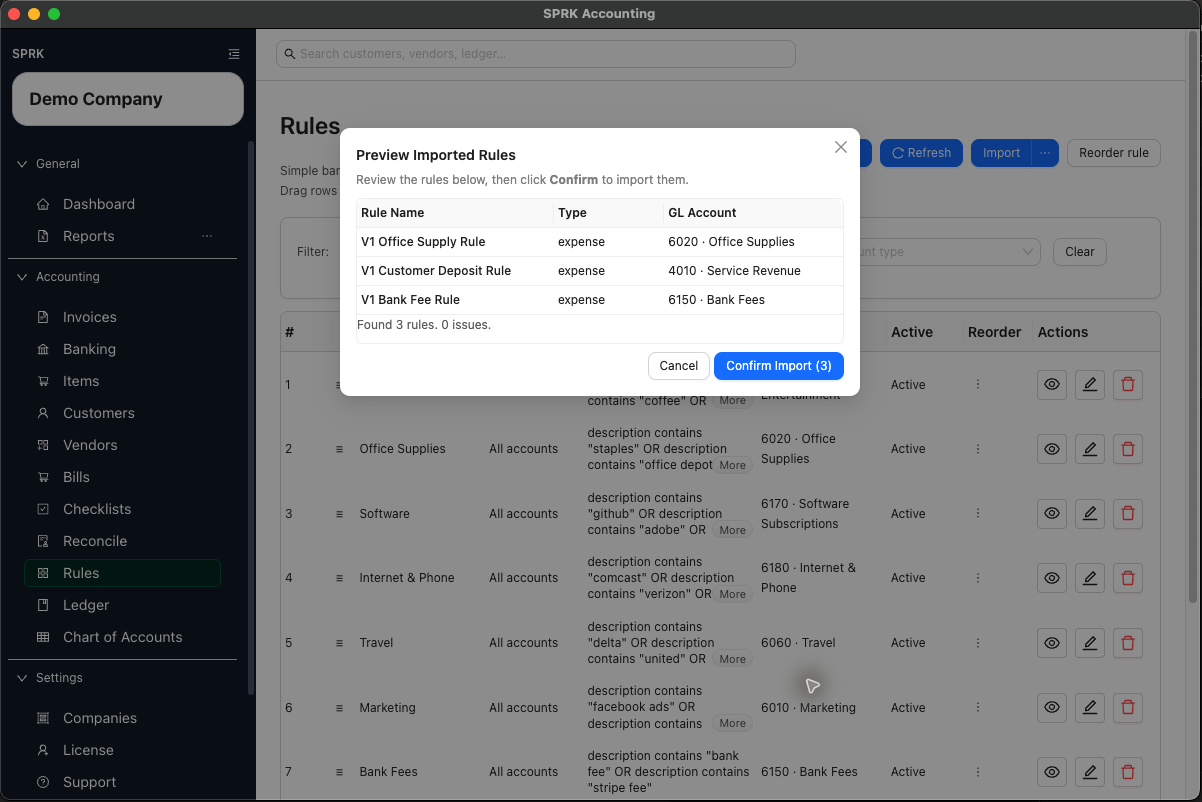The image size is (1202, 802).
Task: Edit rule 1 with the pencil icon
Action: (1090, 385)
